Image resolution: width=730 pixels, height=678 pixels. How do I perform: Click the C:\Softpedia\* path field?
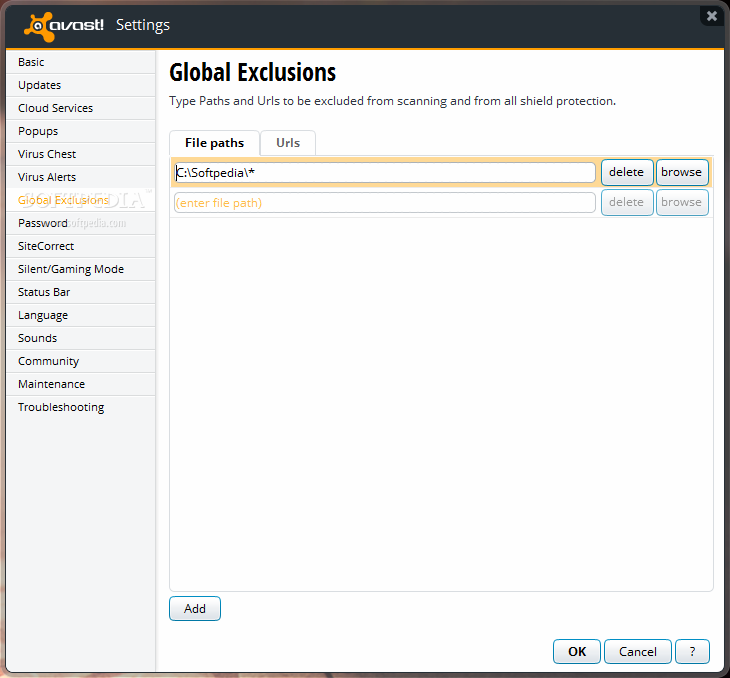pyautogui.click(x=385, y=173)
